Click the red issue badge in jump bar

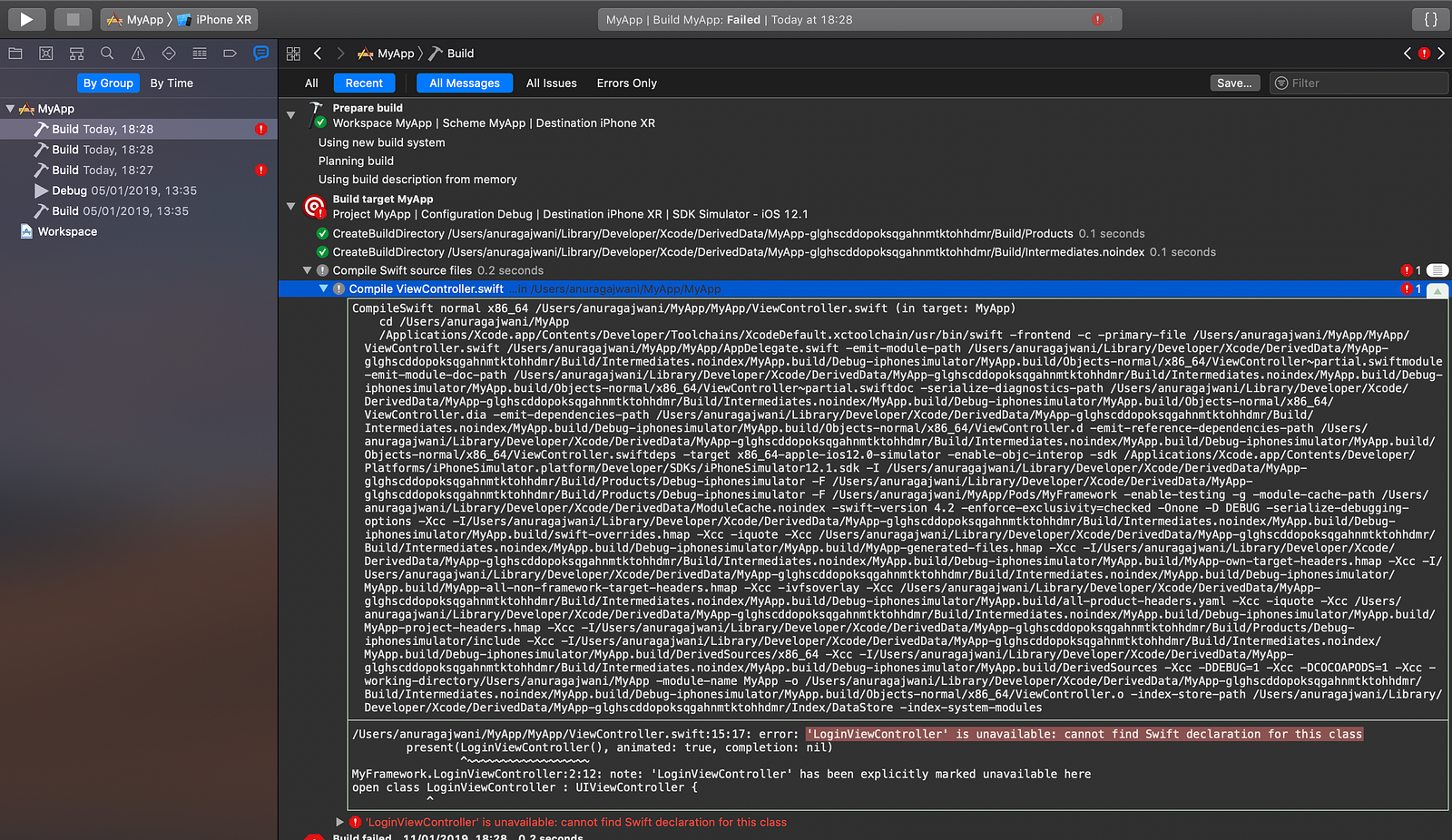(1425, 54)
